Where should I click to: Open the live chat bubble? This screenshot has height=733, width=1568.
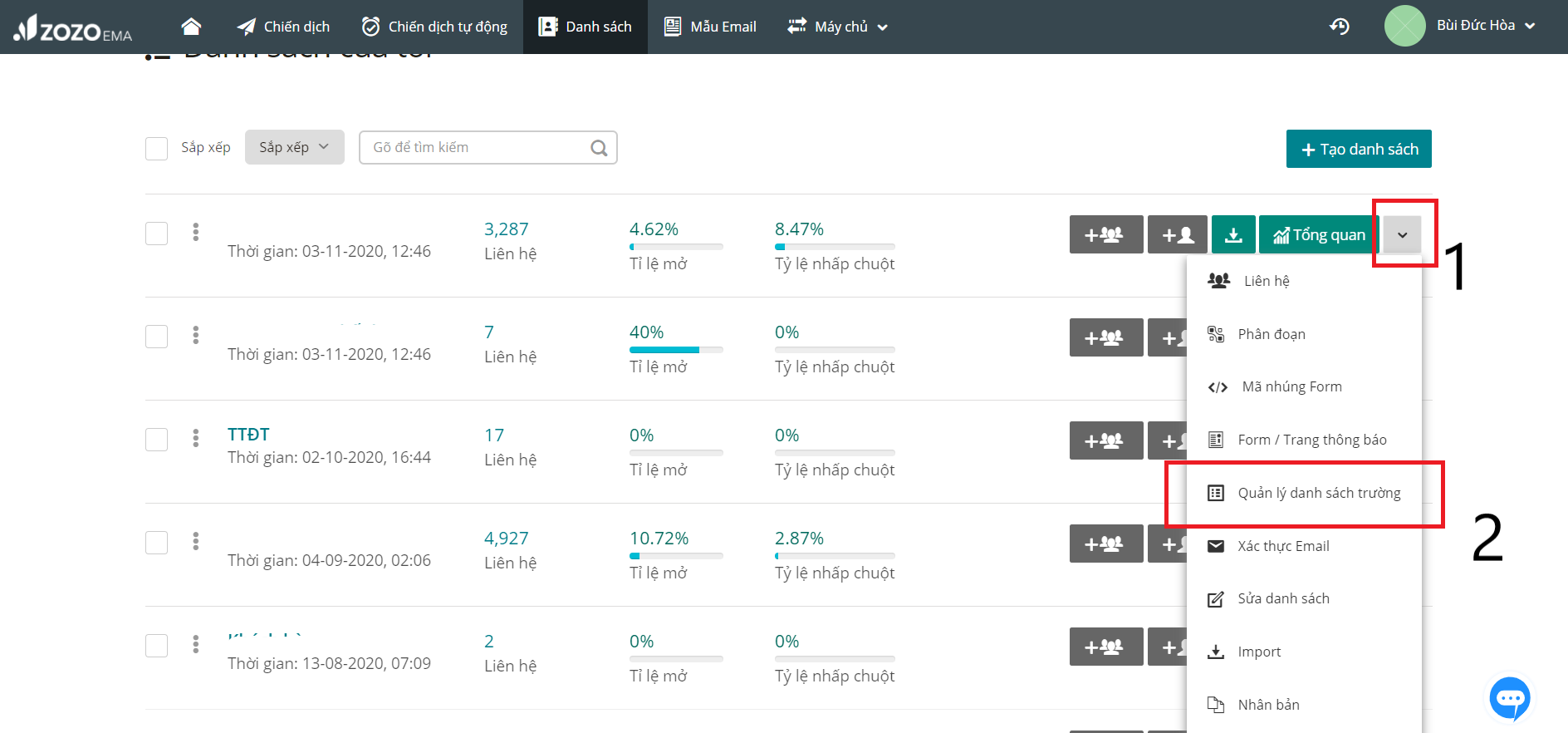1510,698
